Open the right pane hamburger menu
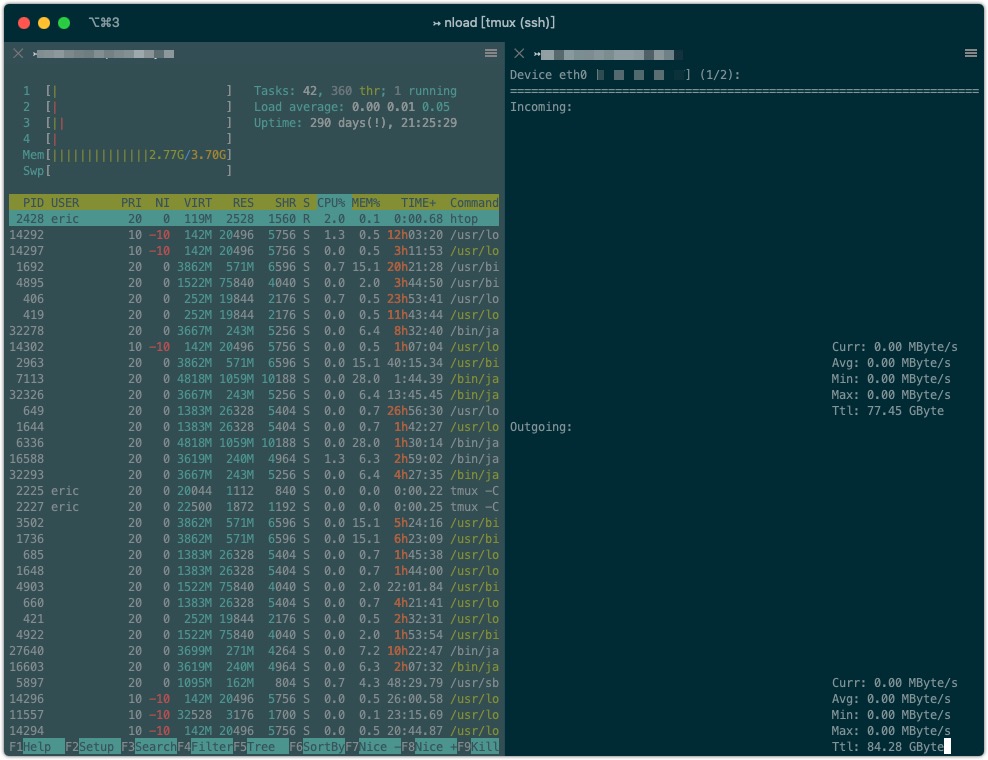Viewport: 988px width, 760px height. pos(971,54)
